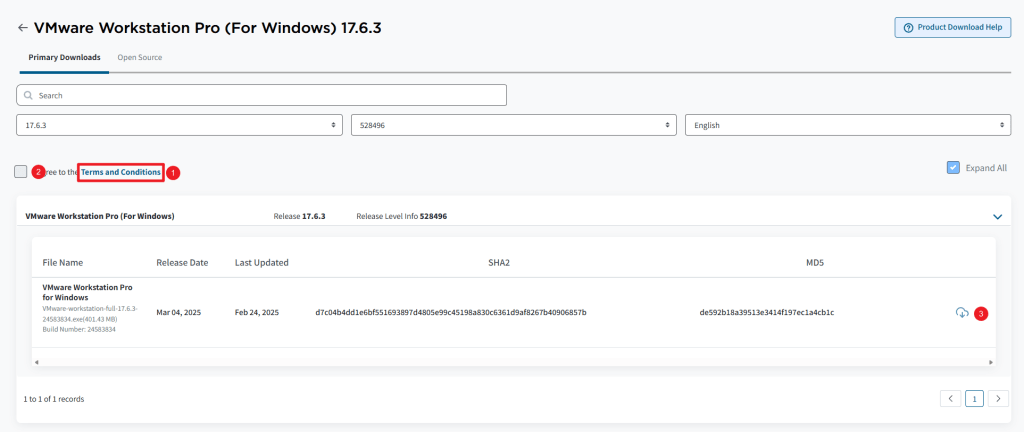Viewport: 1024px width, 432px height.
Task: Click the MD5 hash value de592b18a39513e3414f197ec1a4cb1c
Action: pyautogui.click(x=767, y=313)
